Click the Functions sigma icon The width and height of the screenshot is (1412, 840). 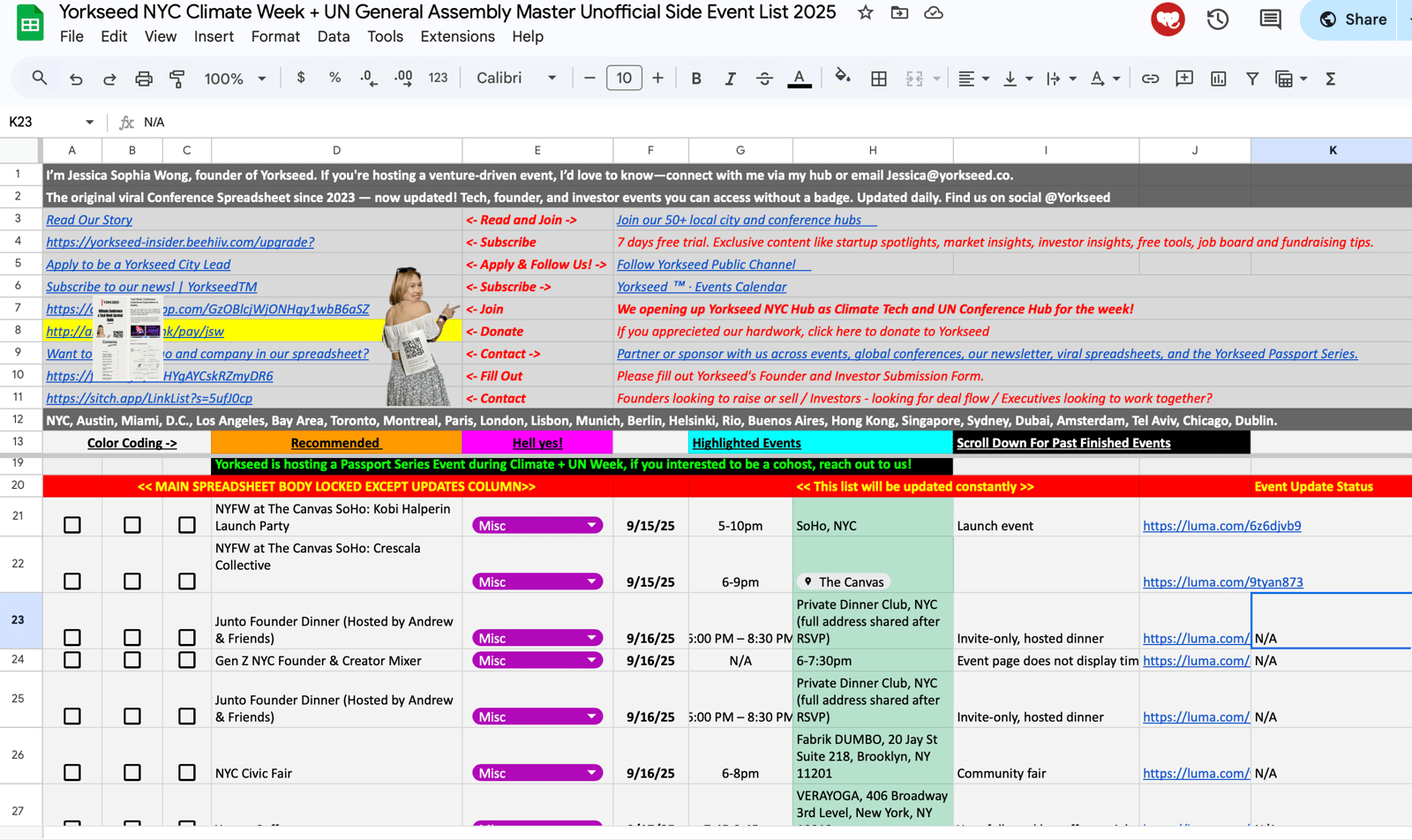coord(1331,79)
